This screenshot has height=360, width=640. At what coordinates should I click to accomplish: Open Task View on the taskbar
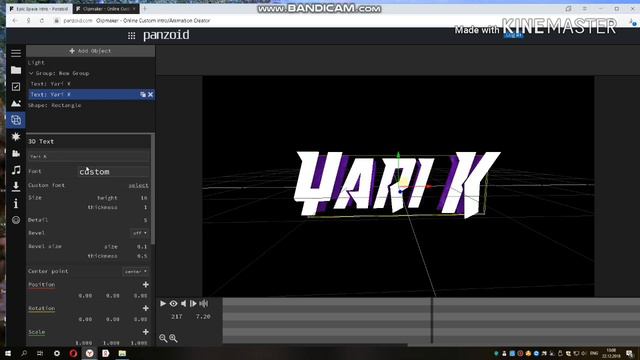(x=40, y=353)
